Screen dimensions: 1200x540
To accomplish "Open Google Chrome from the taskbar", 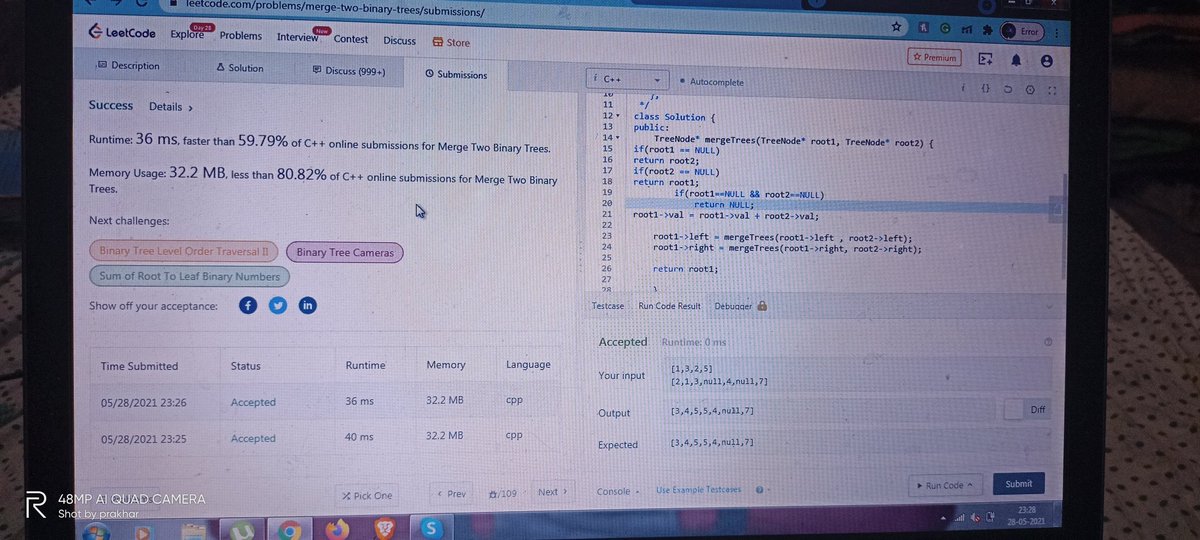I will 290,529.
